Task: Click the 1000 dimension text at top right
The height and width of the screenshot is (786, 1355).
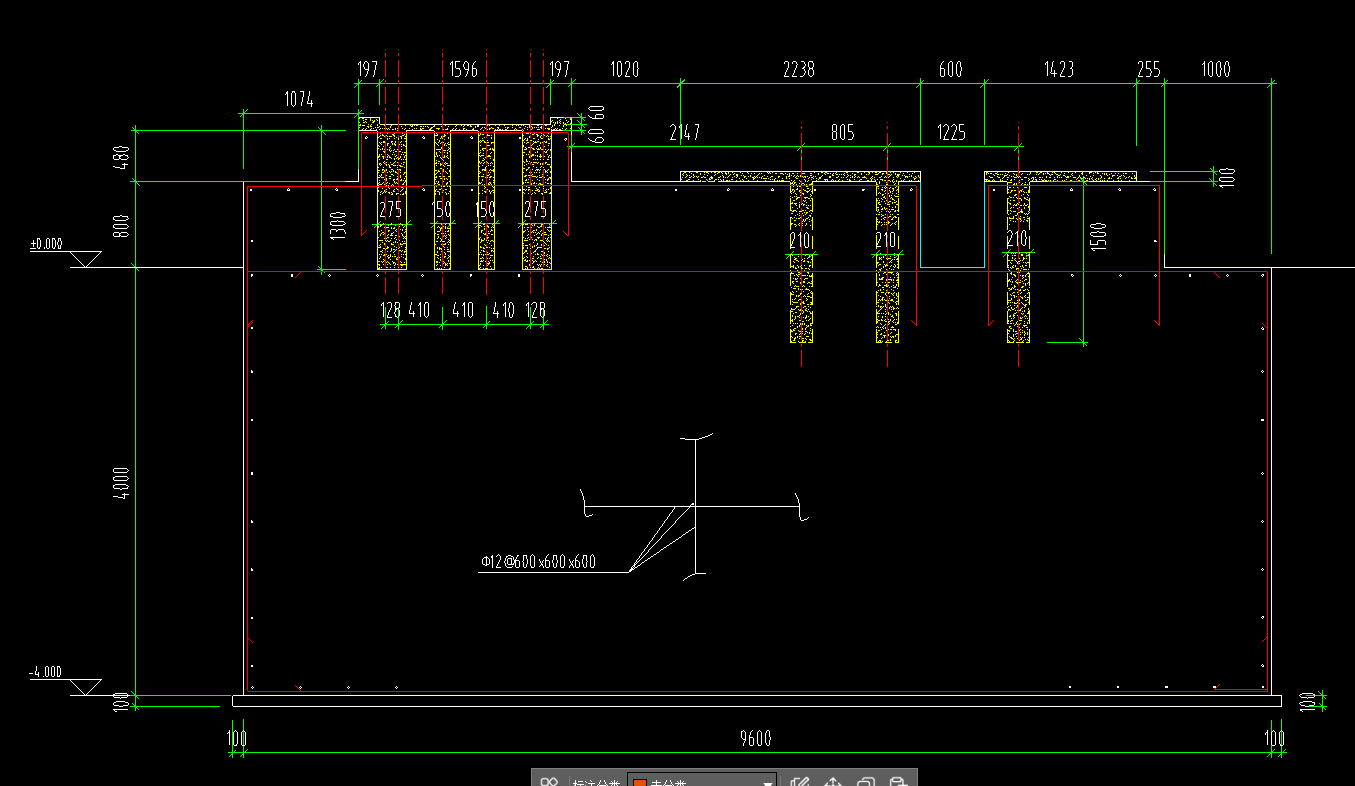Action: 1215,69
